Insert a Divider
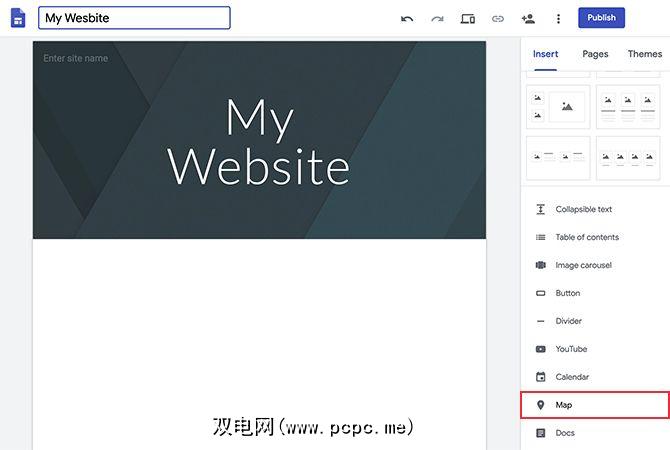 (x=595, y=321)
